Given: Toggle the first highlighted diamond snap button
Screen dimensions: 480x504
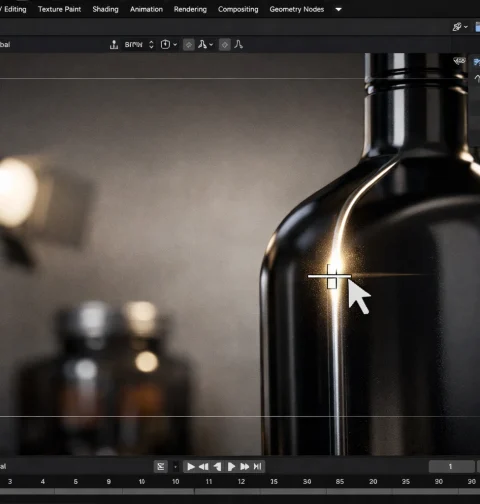Looking at the screenshot, I should click(x=189, y=45).
